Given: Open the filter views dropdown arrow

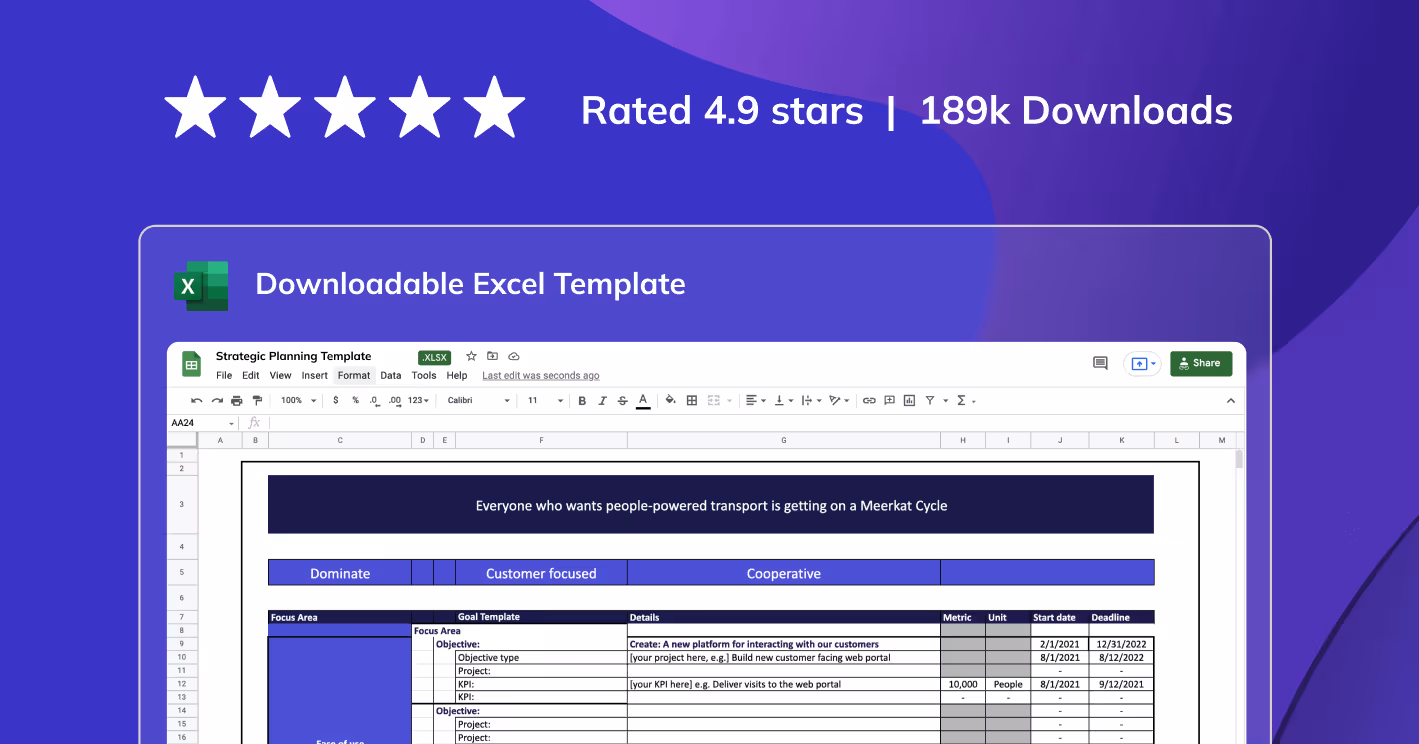Looking at the screenshot, I should 945,401.
